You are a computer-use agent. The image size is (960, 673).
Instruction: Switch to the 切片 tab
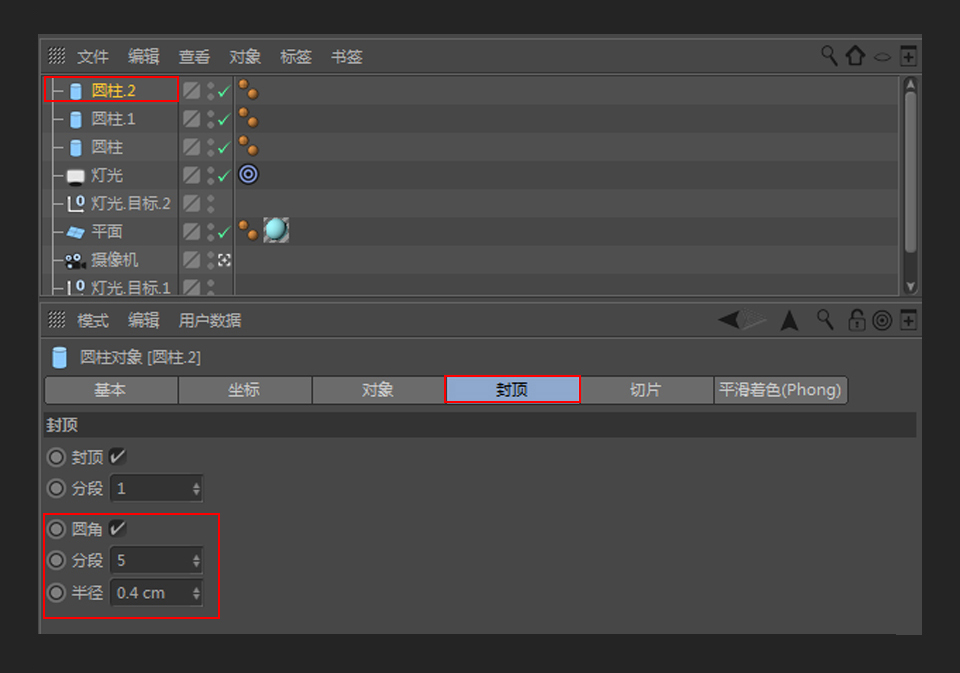646,390
